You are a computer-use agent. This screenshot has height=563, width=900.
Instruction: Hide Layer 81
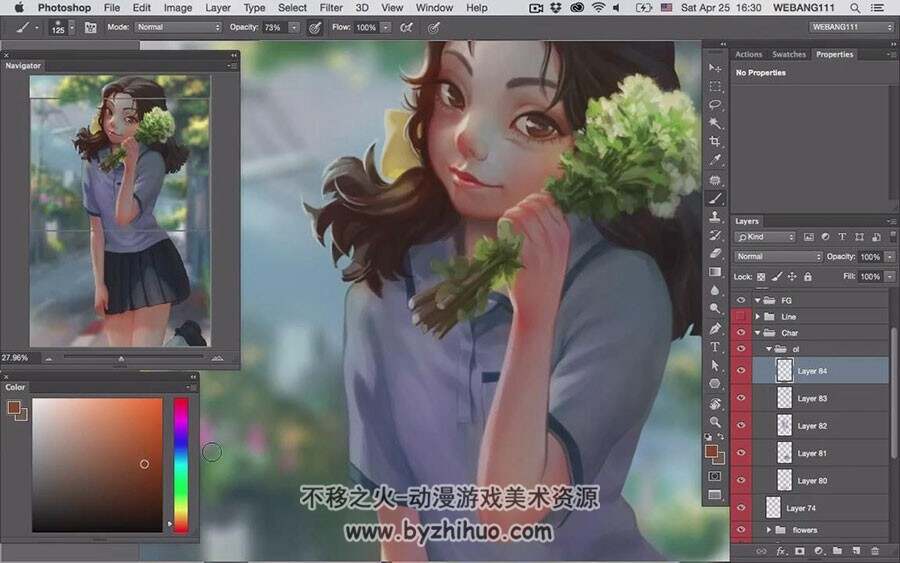pos(741,453)
